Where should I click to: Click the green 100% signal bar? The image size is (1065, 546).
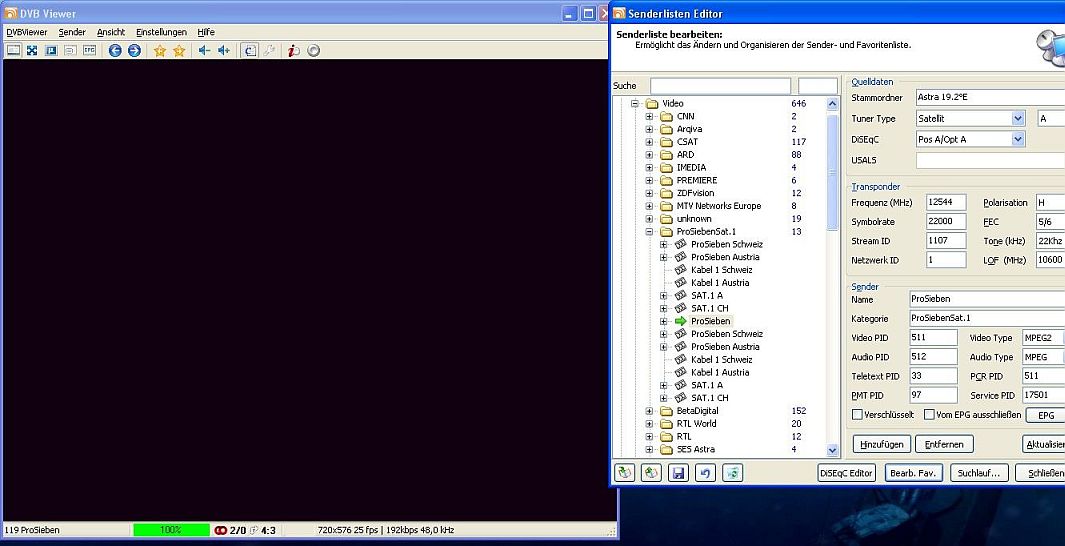coord(171,530)
